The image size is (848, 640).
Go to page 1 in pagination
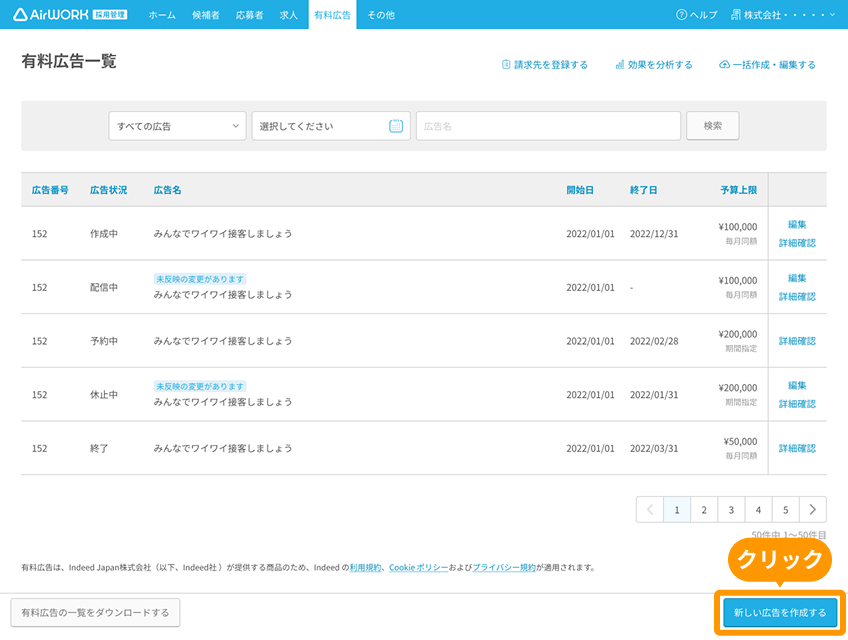(677, 510)
